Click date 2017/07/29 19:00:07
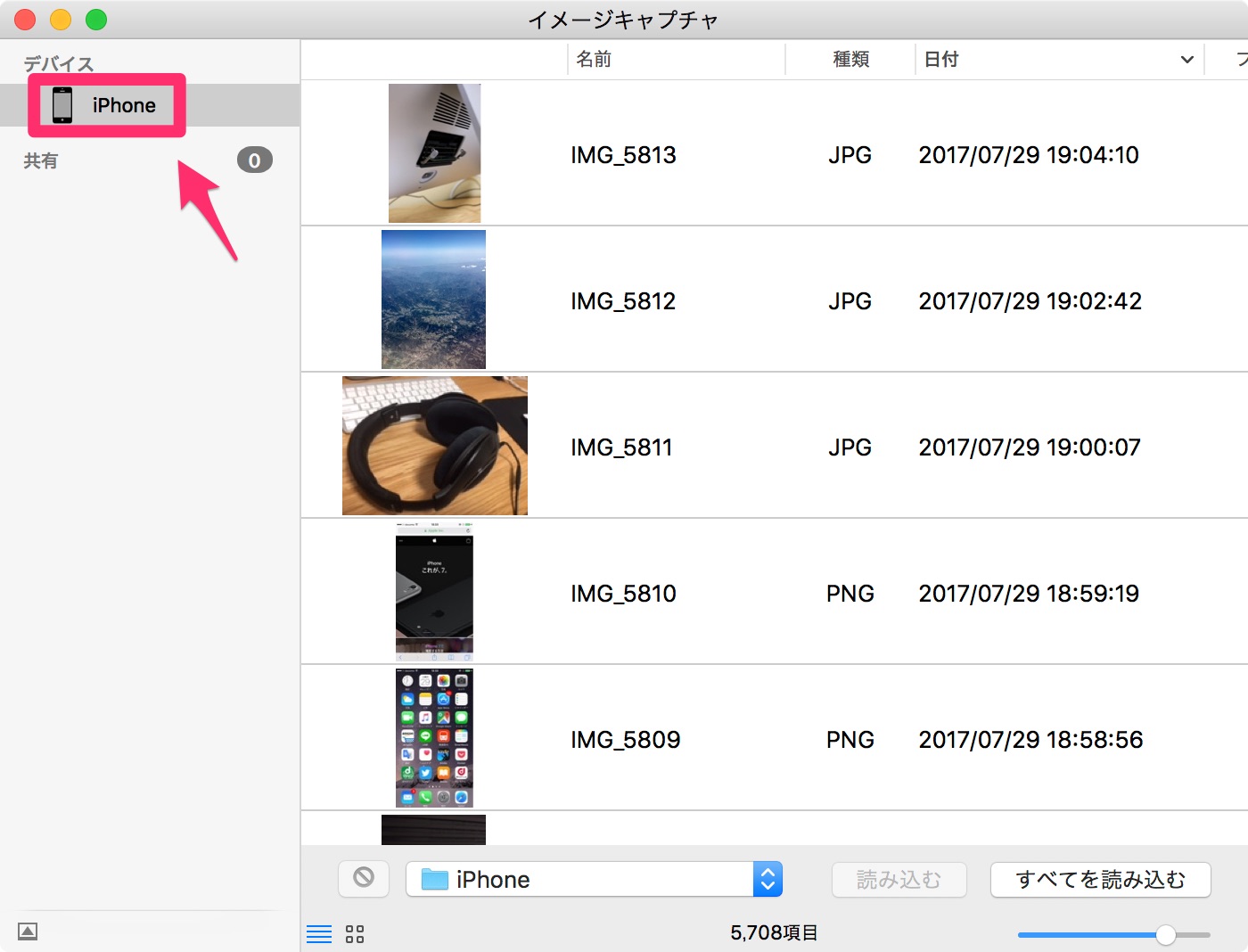This screenshot has height=952, width=1248. (x=1030, y=447)
